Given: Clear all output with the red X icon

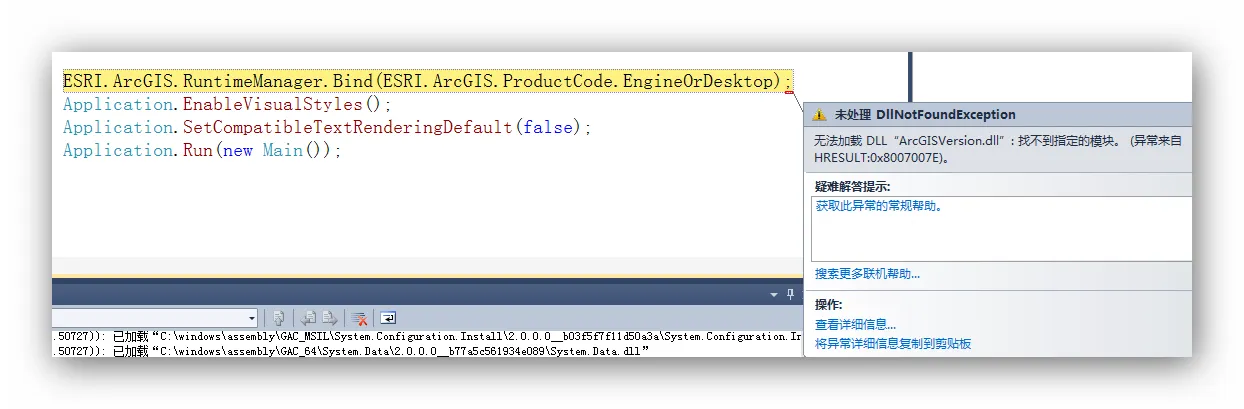Looking at the screenshot, I should [359, 318].
